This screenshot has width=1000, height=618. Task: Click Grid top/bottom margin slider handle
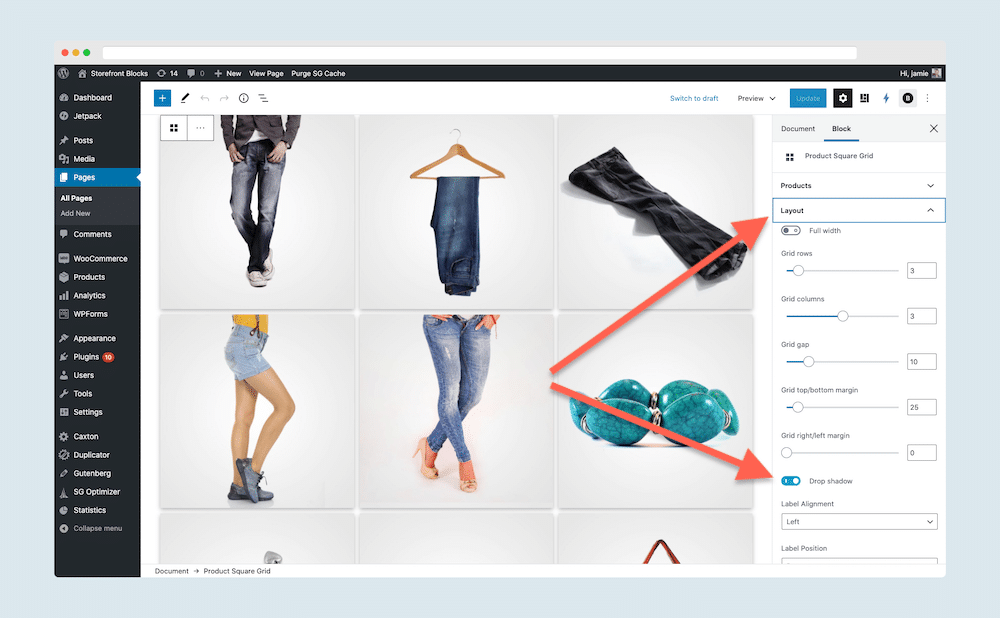(x=797, y=407)
